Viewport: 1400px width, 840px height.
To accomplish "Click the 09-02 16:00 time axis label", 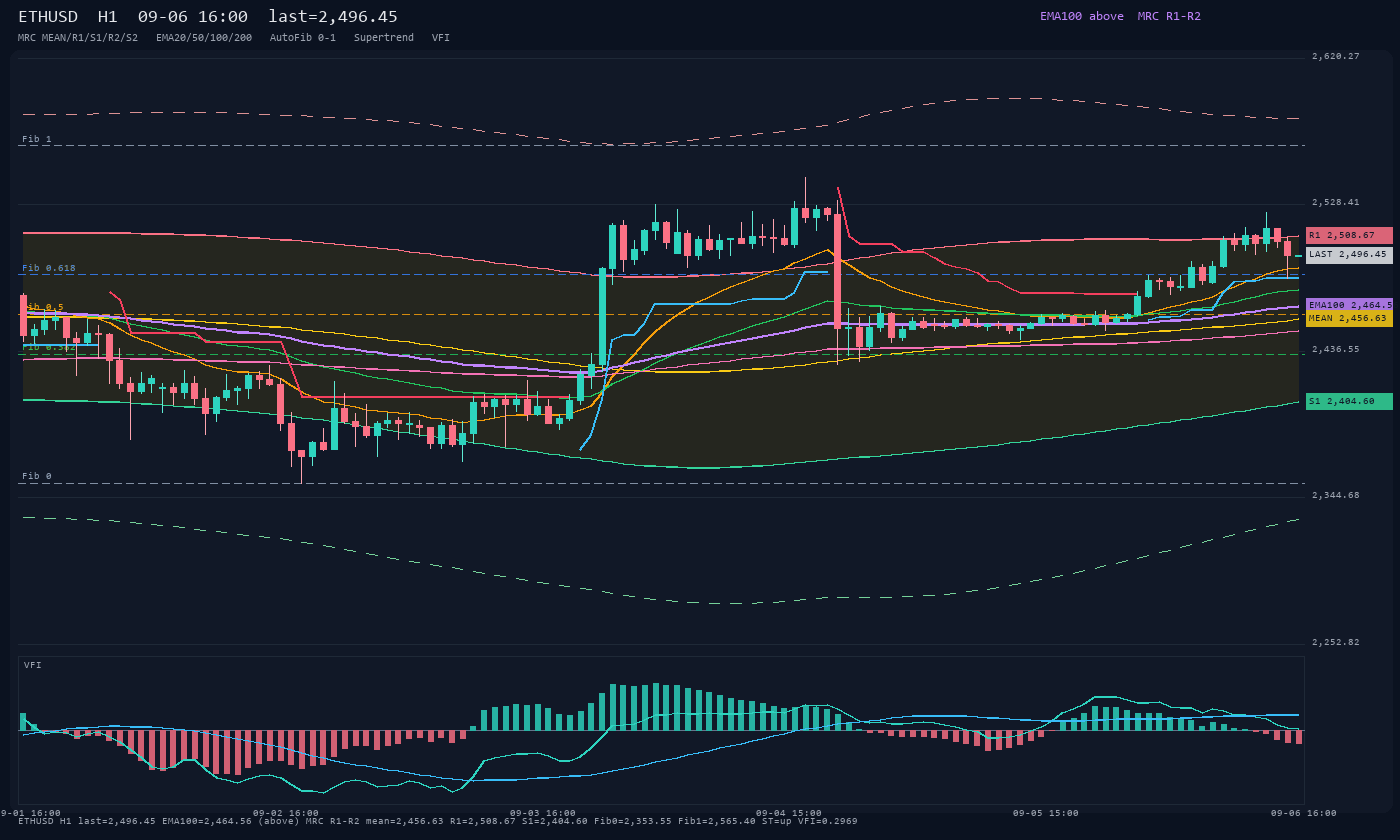I will (286, 813).
